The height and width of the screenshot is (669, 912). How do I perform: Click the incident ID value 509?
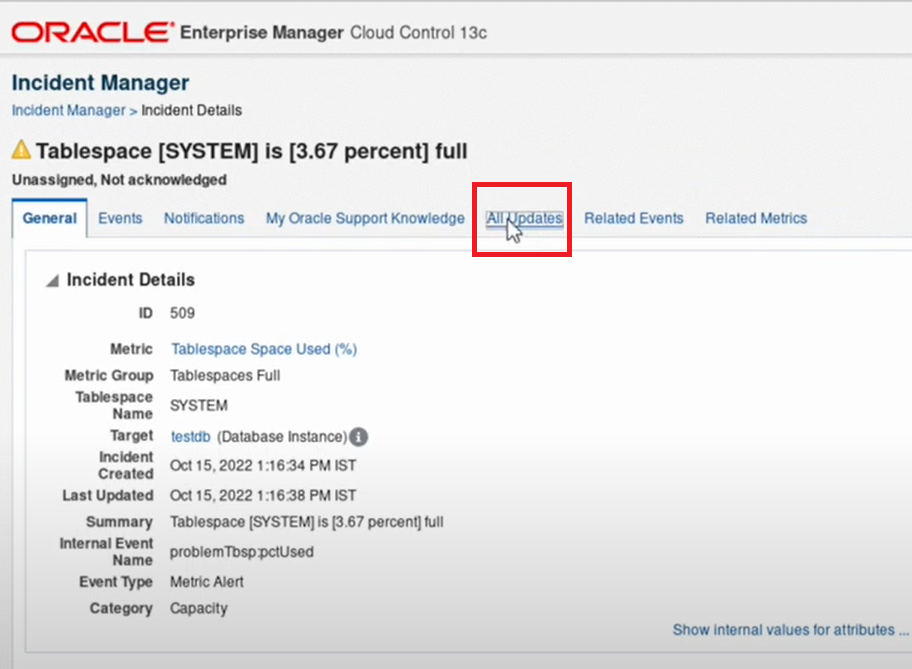(x=182, y=313)
